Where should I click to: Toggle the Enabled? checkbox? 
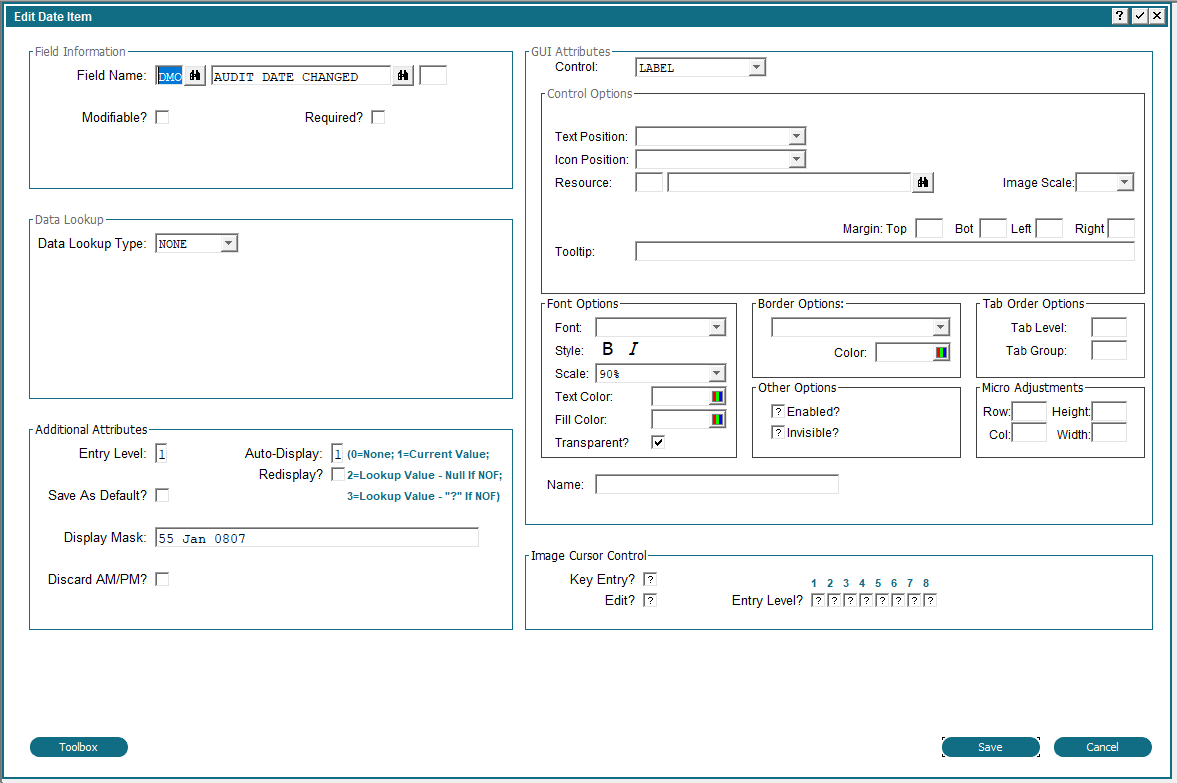tap(778, 411)
